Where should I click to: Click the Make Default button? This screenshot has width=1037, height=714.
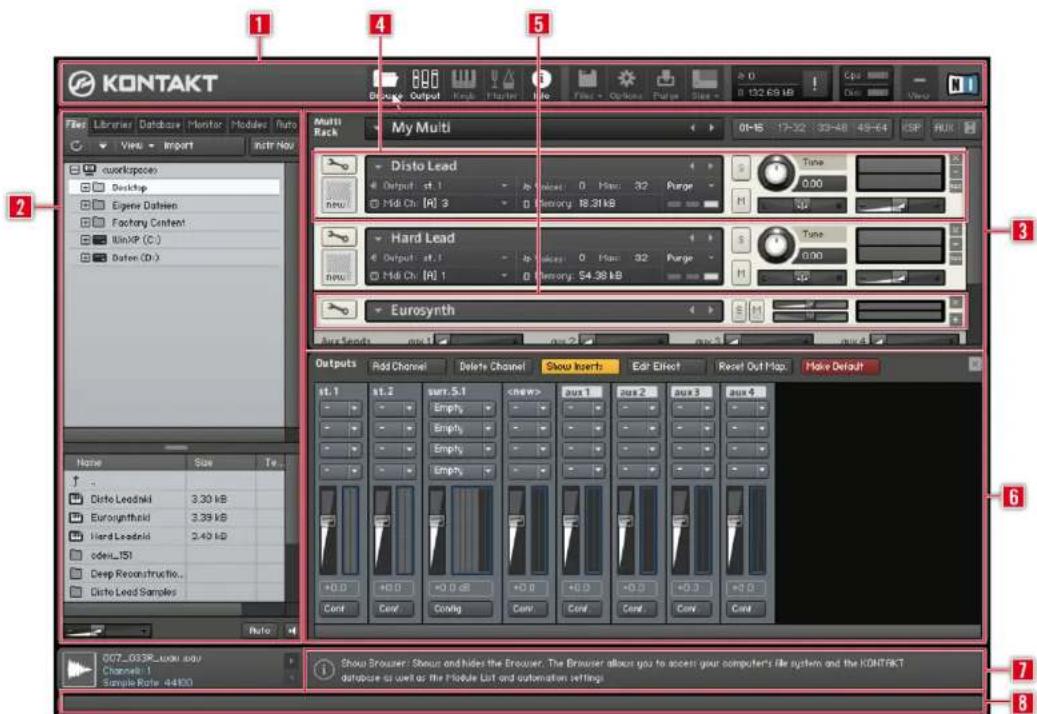840,366
